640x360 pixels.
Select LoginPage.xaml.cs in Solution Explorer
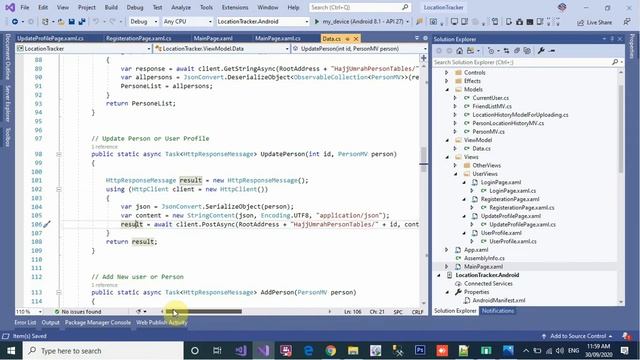pyautogui.click(x=512, y=191)
